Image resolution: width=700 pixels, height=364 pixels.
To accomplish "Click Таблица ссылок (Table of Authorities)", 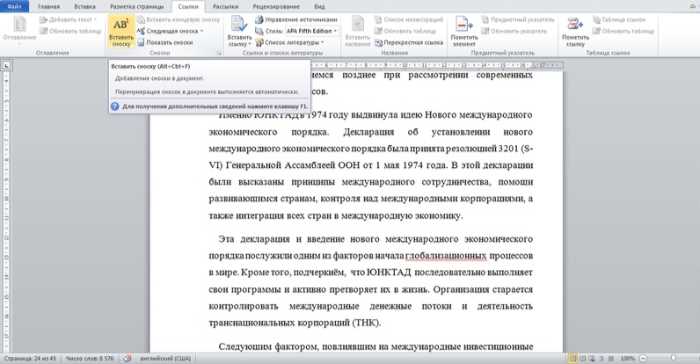I will coord(619,20).
